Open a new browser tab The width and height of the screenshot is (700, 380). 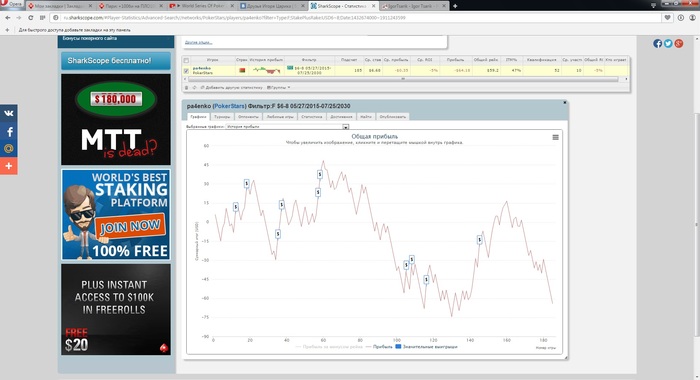[x=455, y=6]
